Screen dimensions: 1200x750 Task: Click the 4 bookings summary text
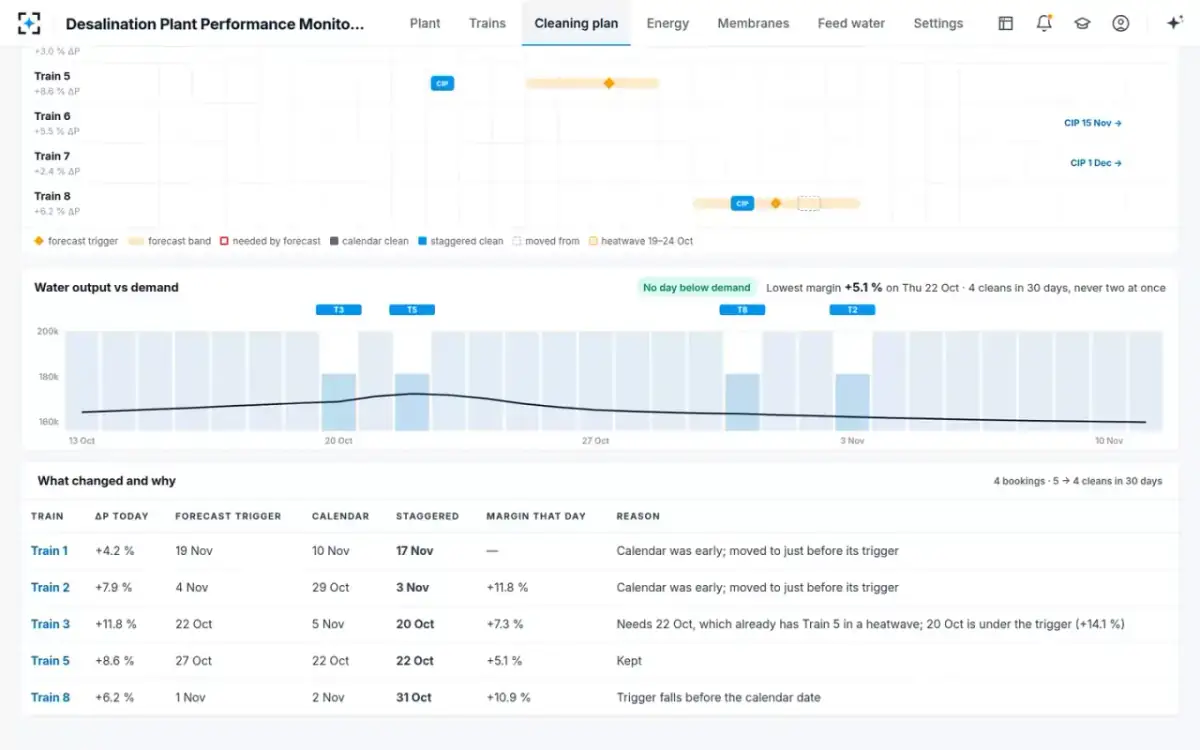1078,481
